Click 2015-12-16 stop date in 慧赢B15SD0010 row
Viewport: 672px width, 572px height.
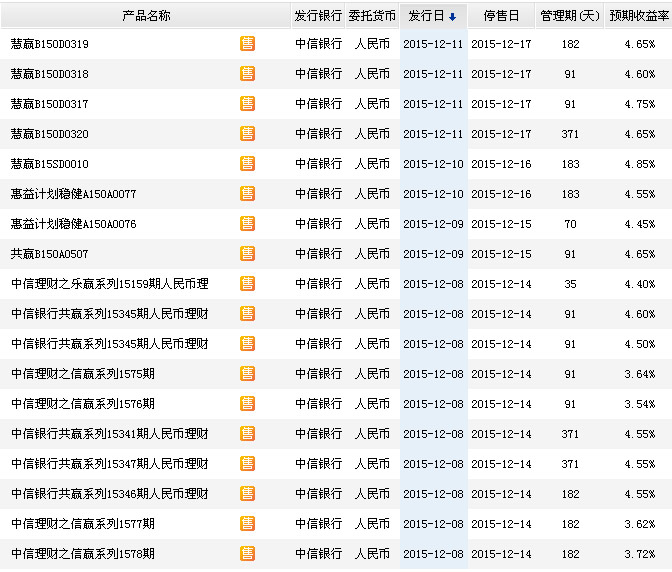(x=501, y=164)
